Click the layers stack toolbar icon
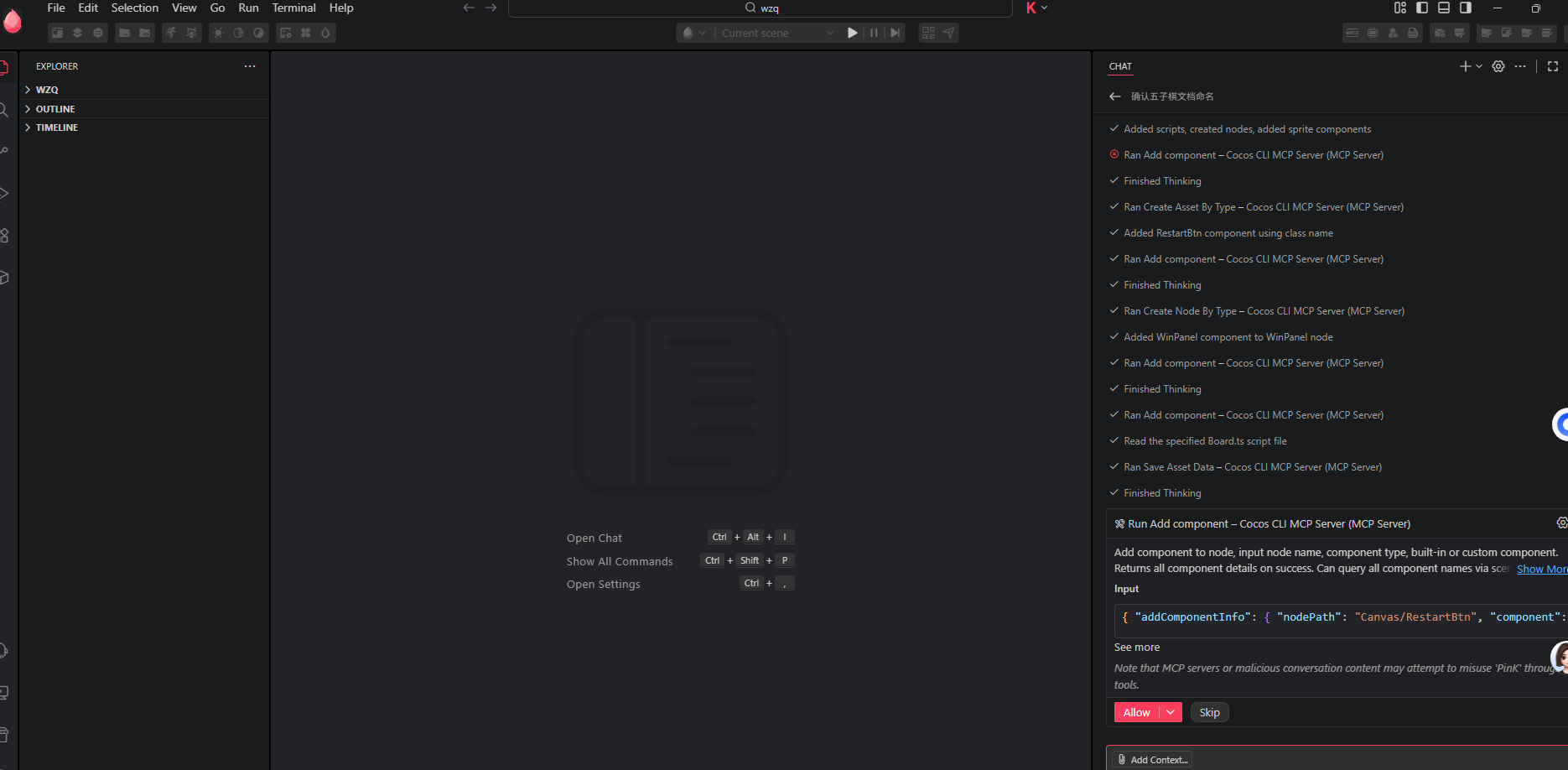Viewport: 1568px width, 770px height. (x=78, y=33)
